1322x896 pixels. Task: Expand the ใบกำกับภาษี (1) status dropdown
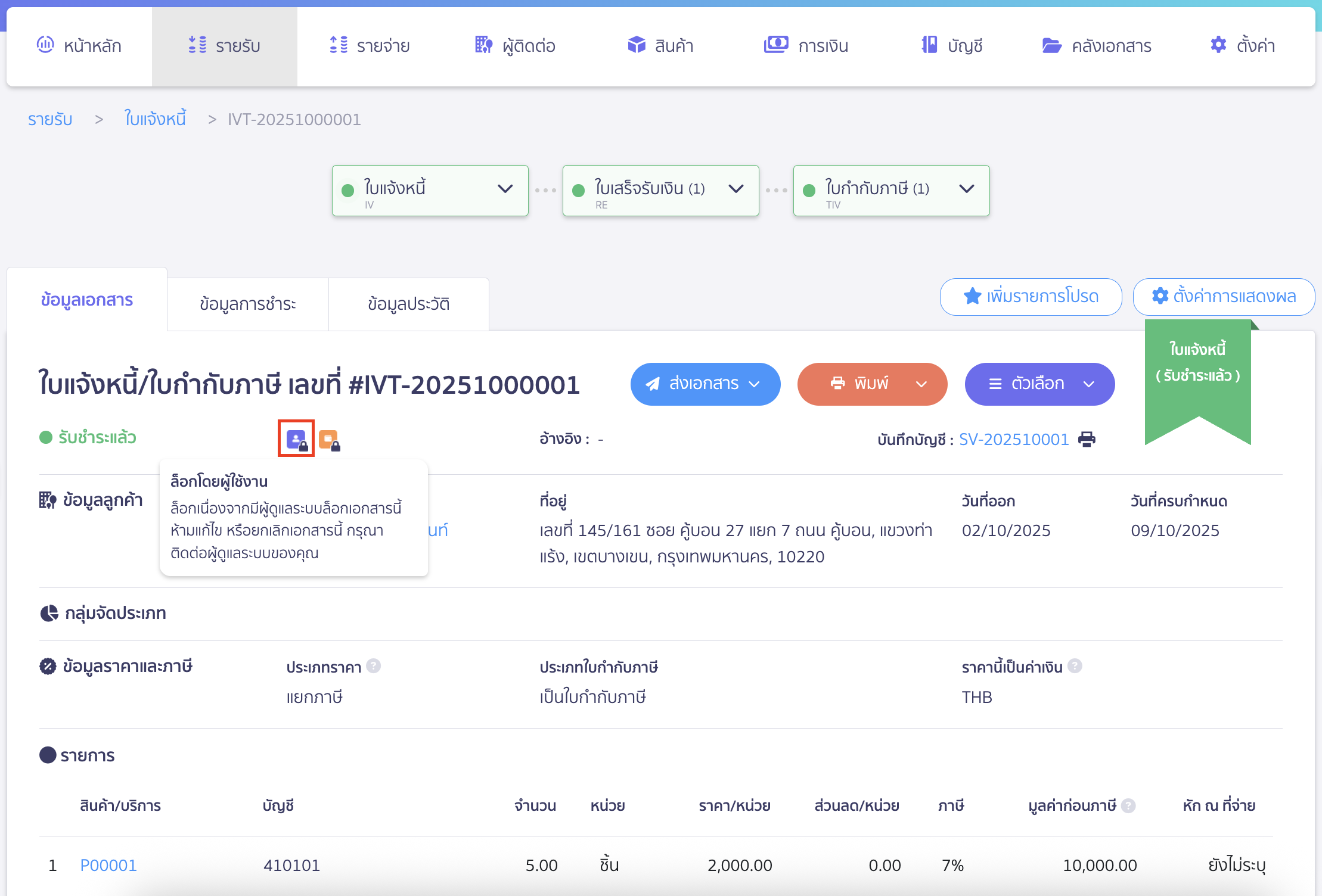pos(968,189)
